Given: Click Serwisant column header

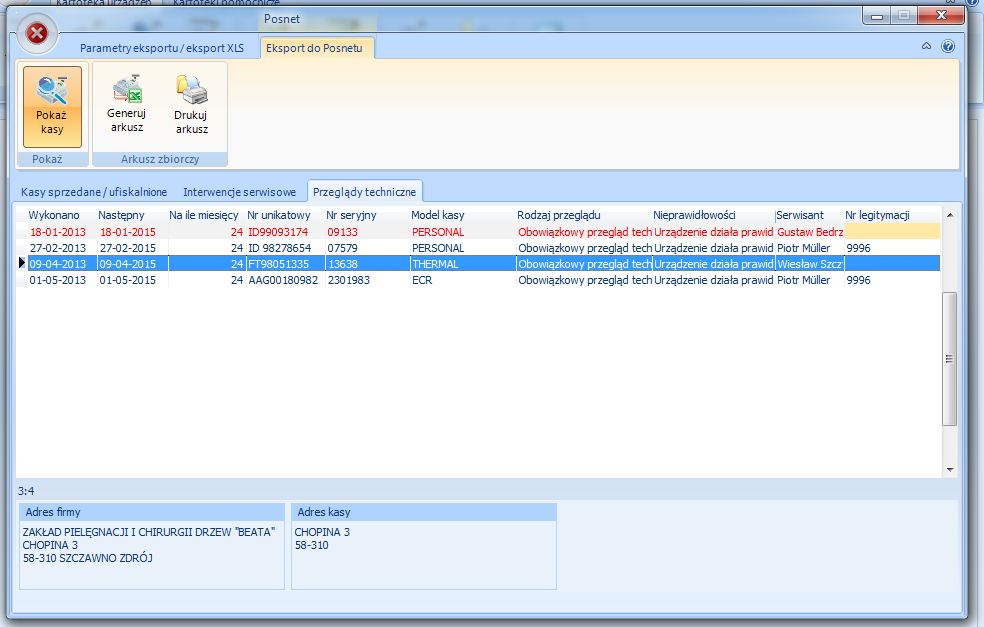Looking at the screenshot, I should tap(800, 215).
